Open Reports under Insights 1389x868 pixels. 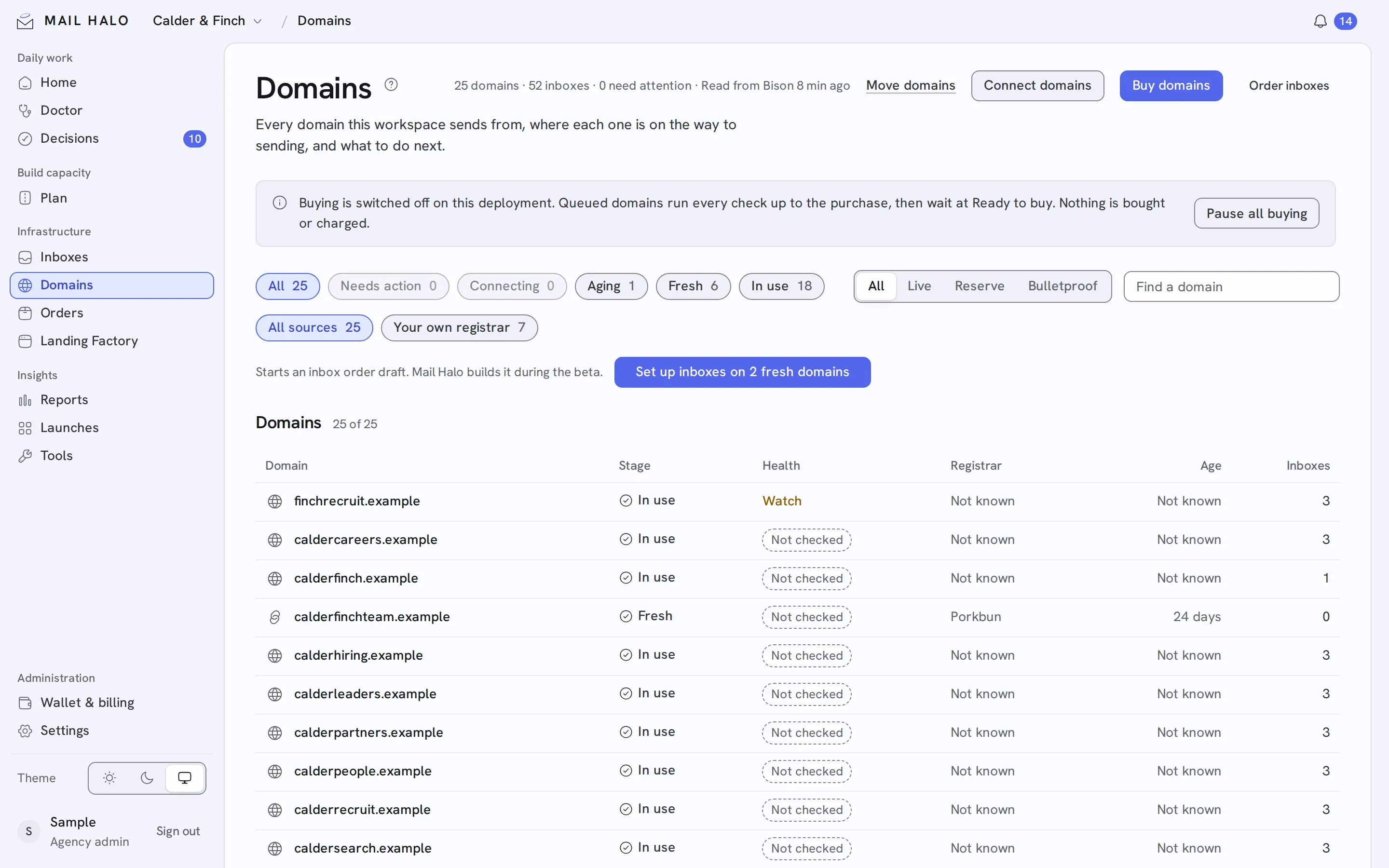(112, 400)
